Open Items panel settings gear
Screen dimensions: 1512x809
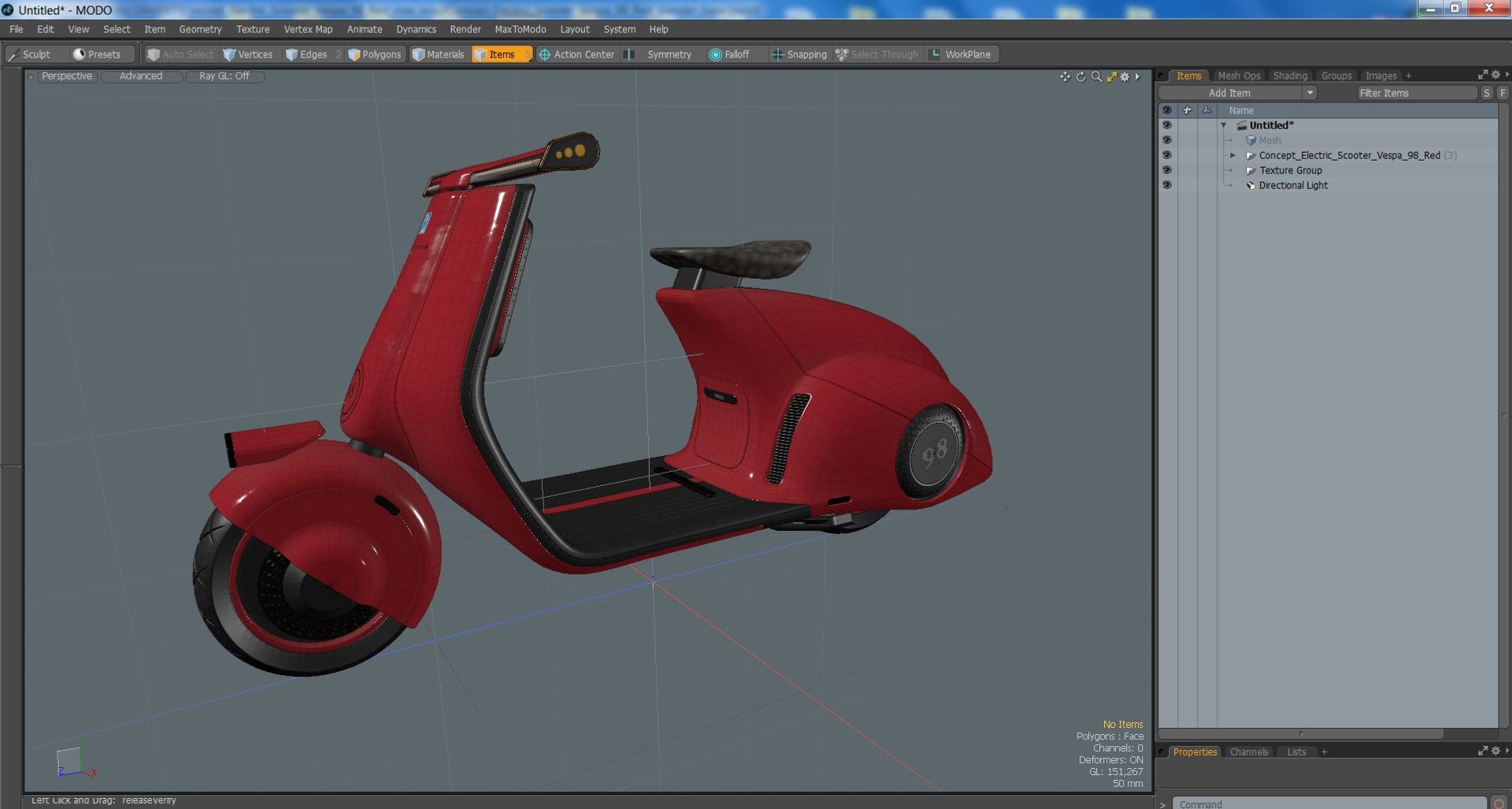(x=1495, y=75)
